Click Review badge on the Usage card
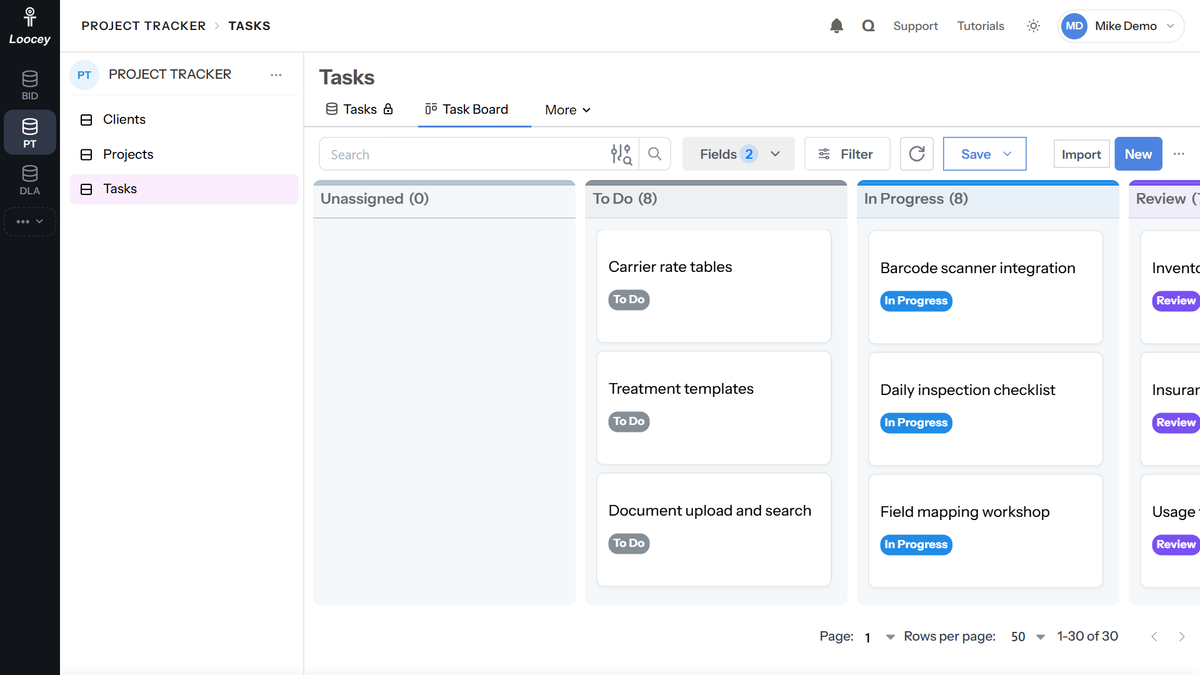 pos(1175,545)
